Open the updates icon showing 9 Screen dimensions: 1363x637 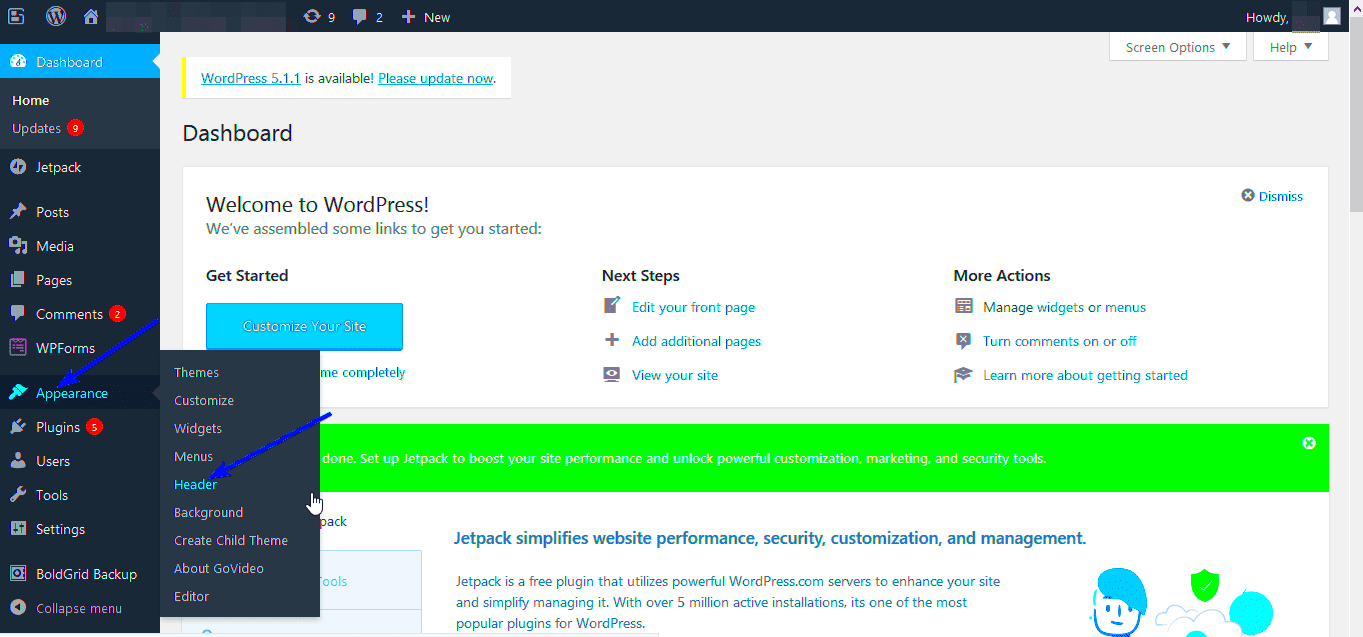coord(312,16)
